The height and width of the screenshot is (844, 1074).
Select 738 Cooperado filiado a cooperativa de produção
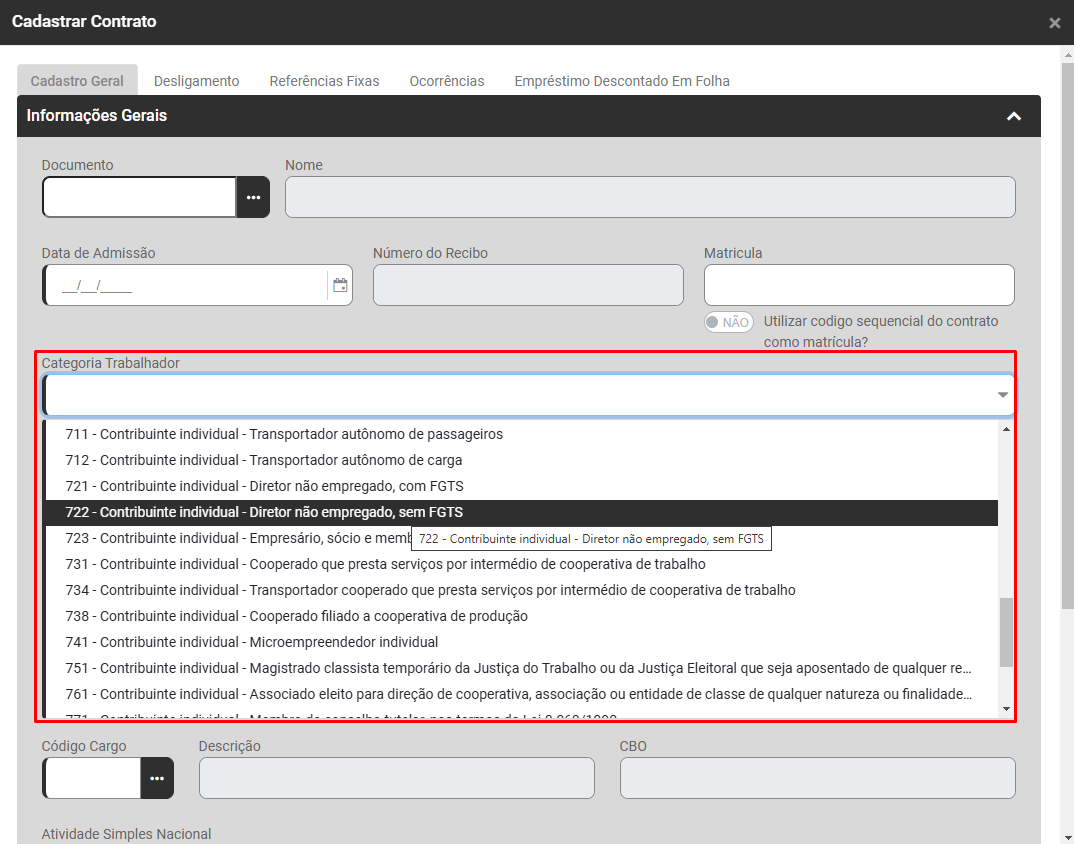[x=296, y=616]
